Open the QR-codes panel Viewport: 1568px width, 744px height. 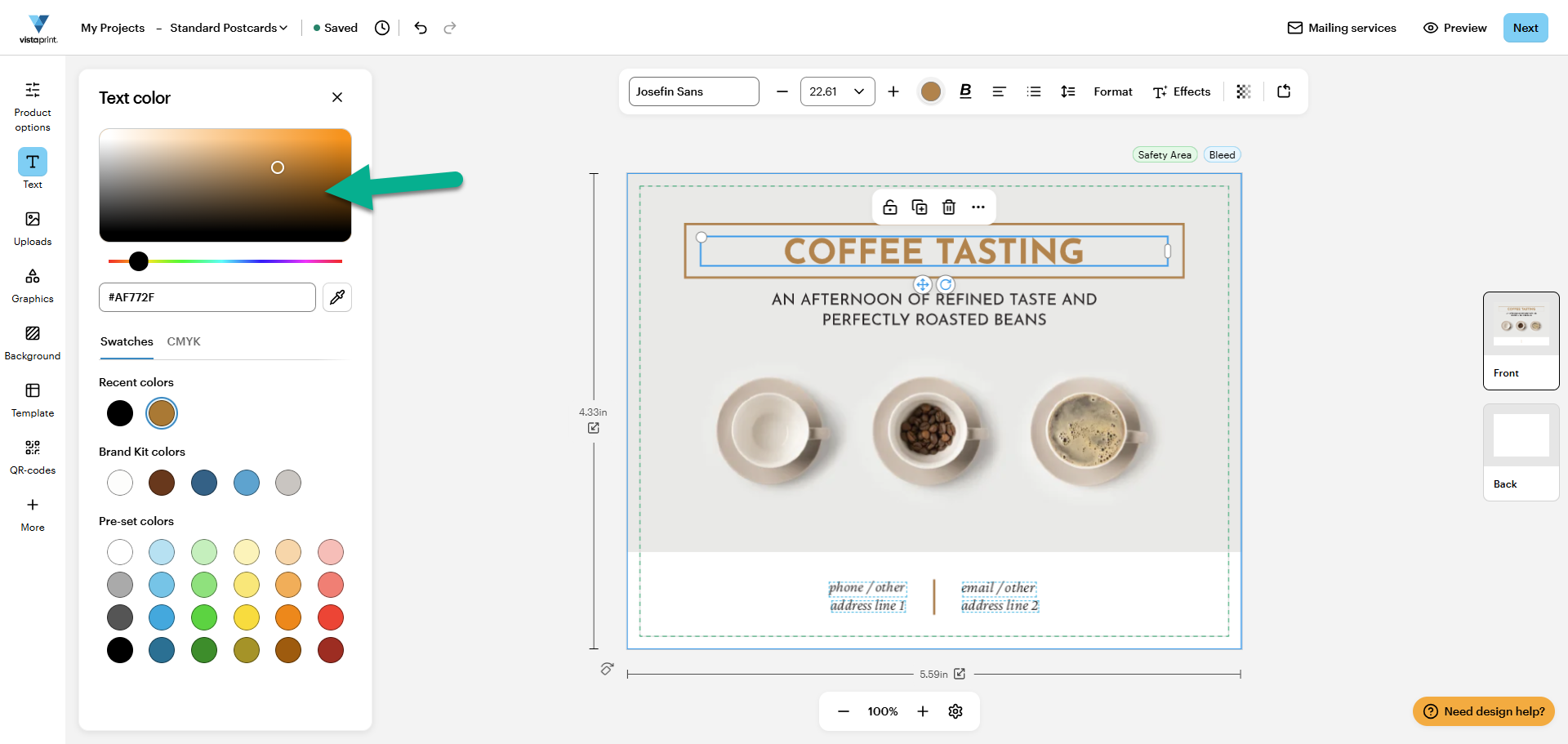point(33,457)
